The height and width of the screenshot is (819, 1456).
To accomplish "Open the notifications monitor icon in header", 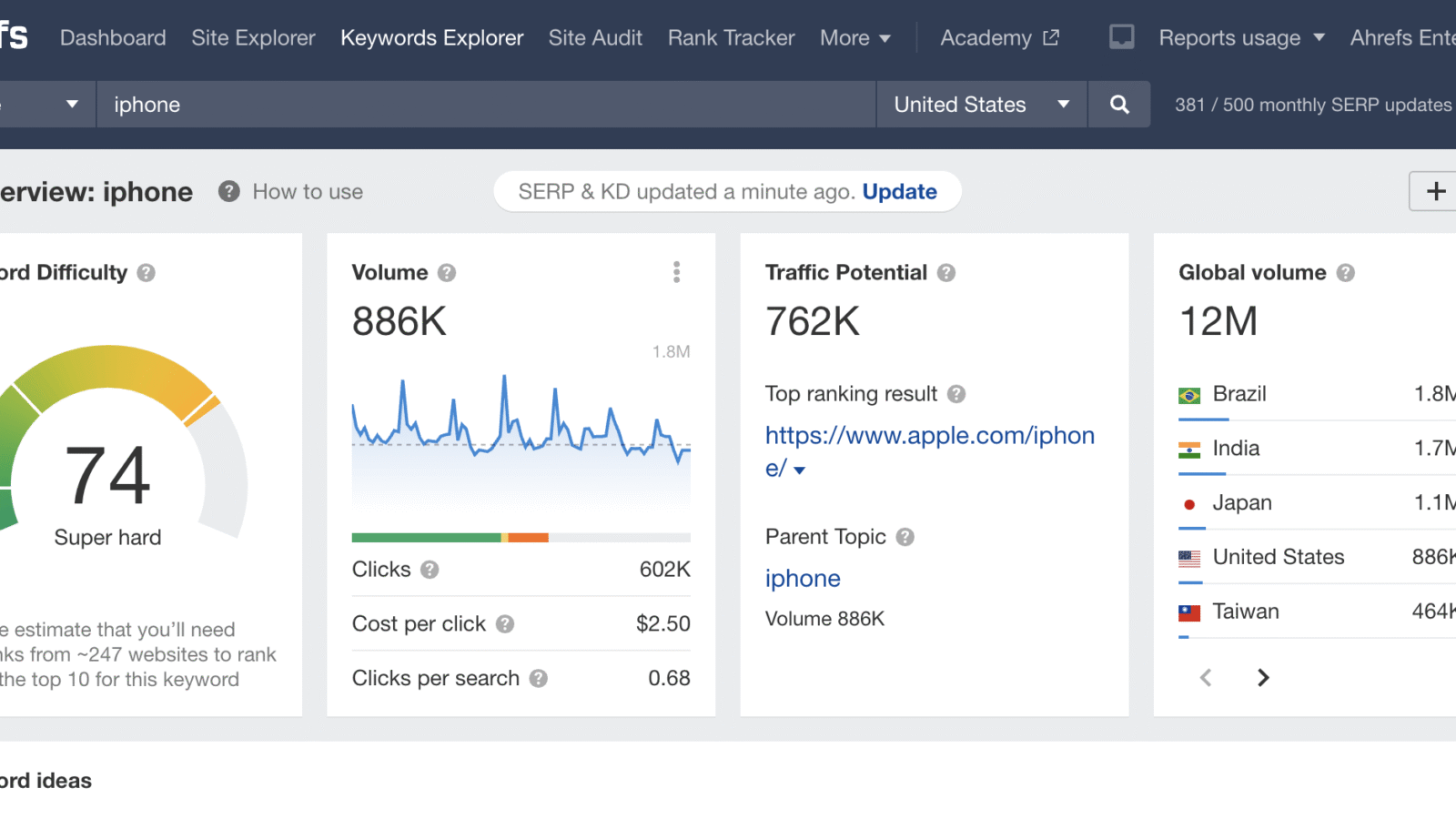I will click(x=1121, y=37).
